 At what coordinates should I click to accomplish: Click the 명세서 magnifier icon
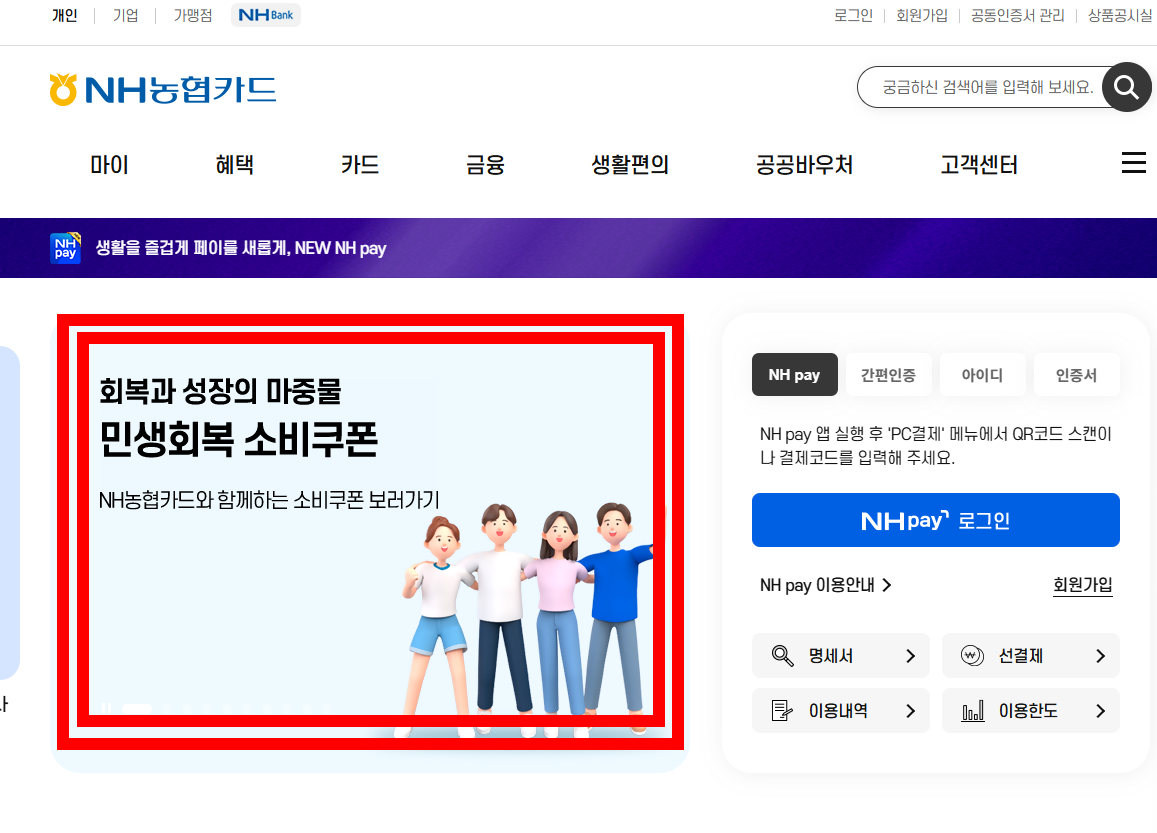782,655
